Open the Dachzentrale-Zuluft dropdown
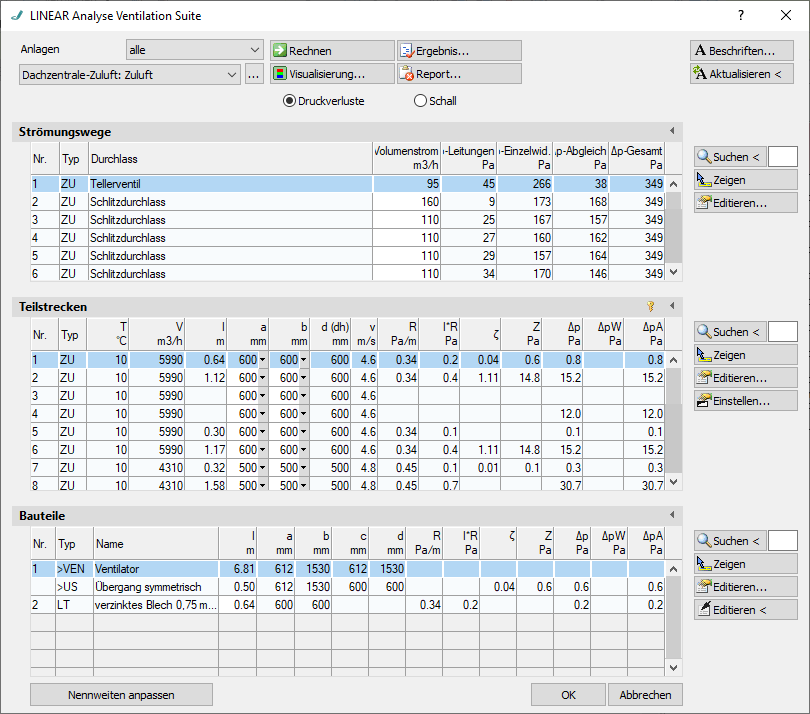810x714 pixels. pos(130,74)
